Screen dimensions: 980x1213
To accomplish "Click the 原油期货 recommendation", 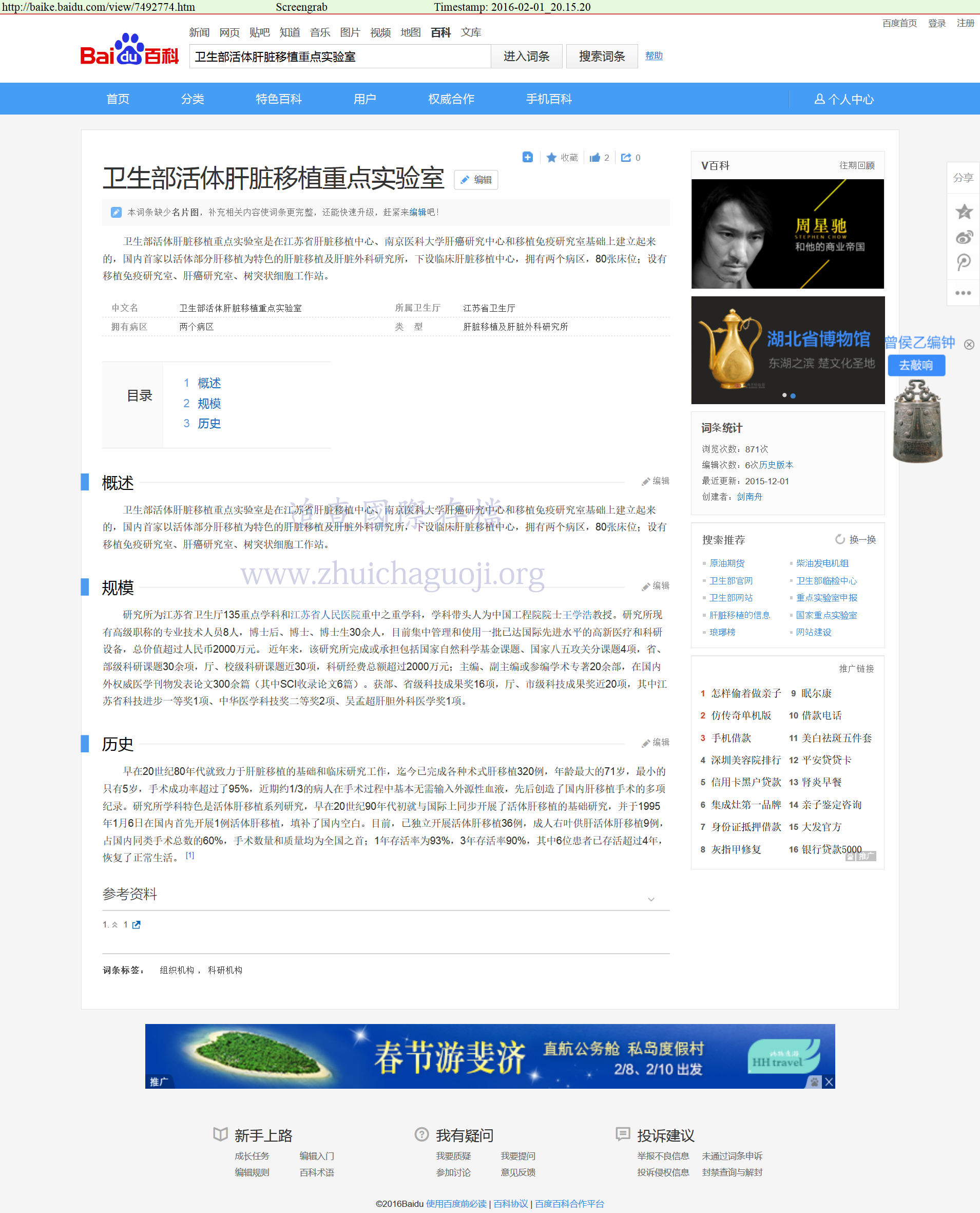I will (727, 563).
